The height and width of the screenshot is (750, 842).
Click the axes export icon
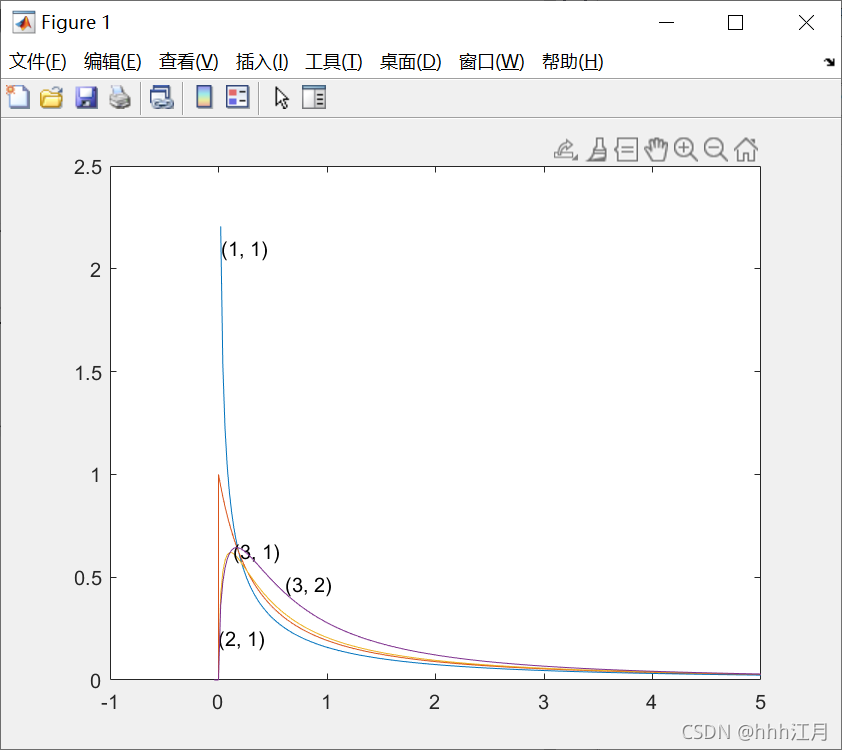tap(565, 150)
